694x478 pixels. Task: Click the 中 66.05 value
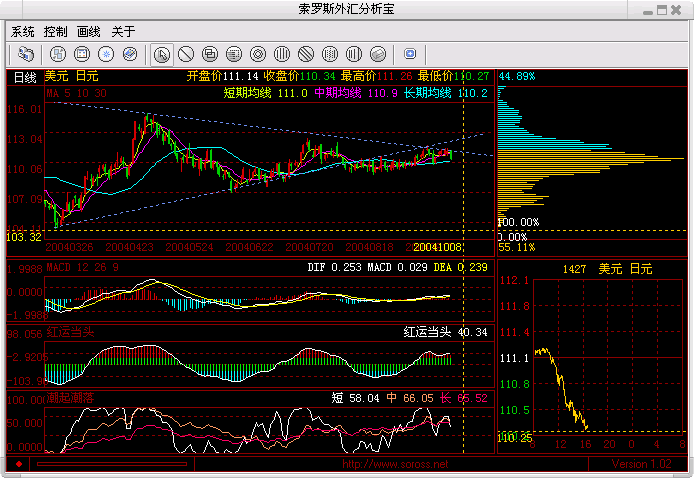(x=410, y=398)
